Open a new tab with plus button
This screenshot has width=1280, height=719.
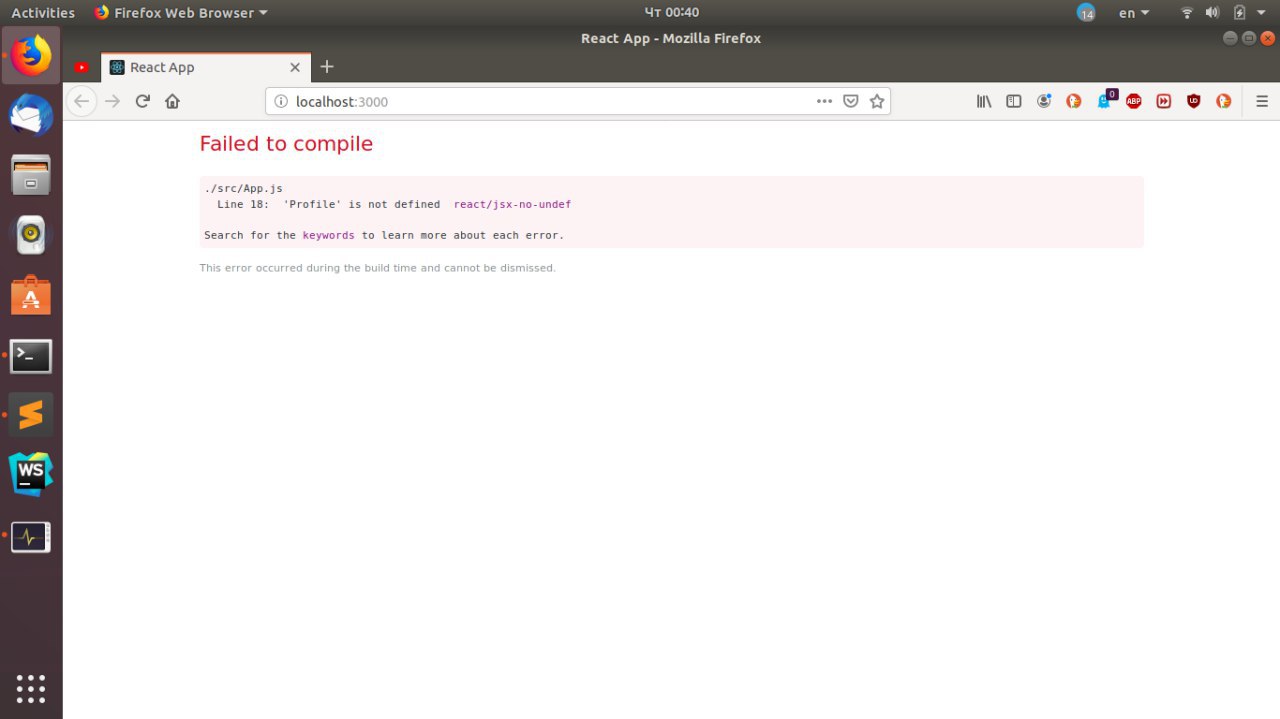click(x=327, y=67)
